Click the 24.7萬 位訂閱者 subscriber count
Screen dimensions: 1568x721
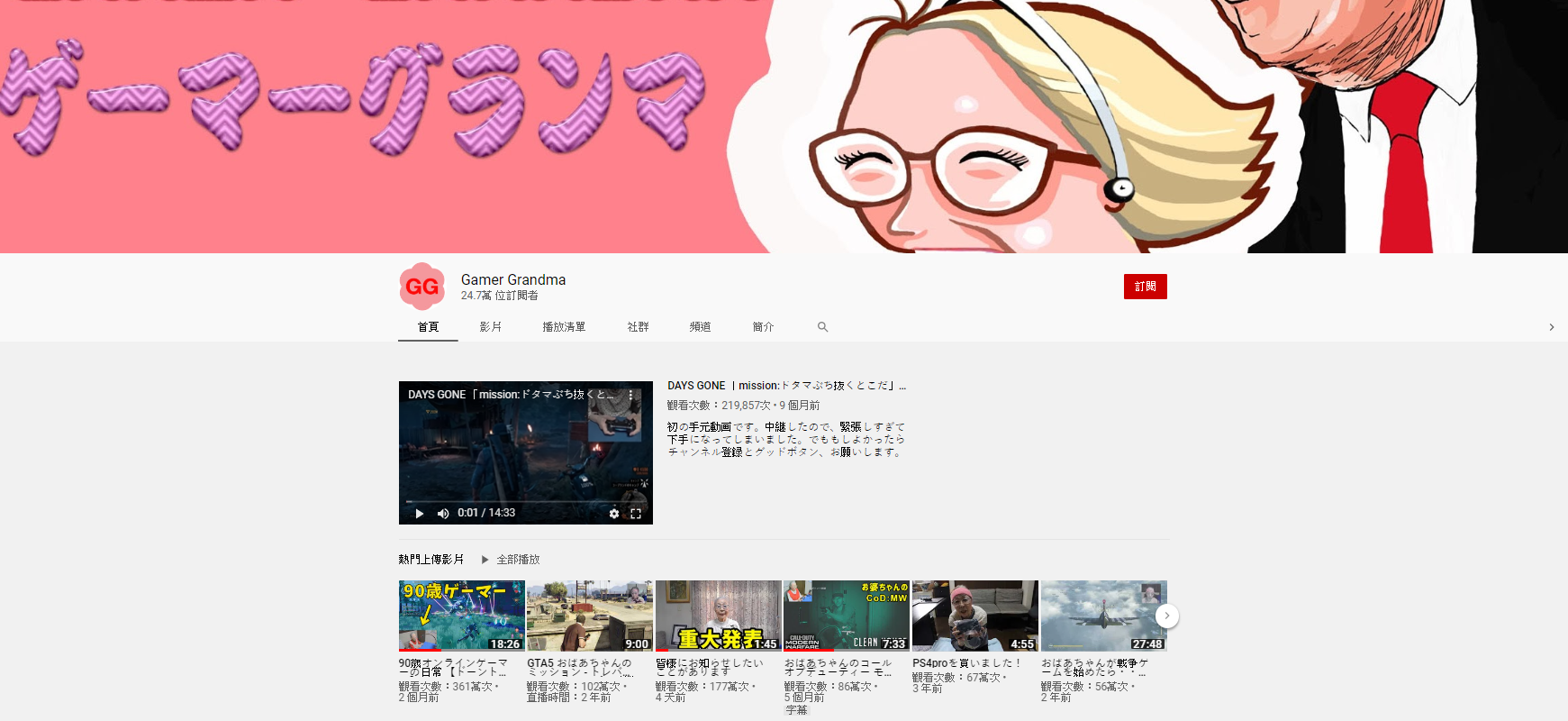point(500,296)
